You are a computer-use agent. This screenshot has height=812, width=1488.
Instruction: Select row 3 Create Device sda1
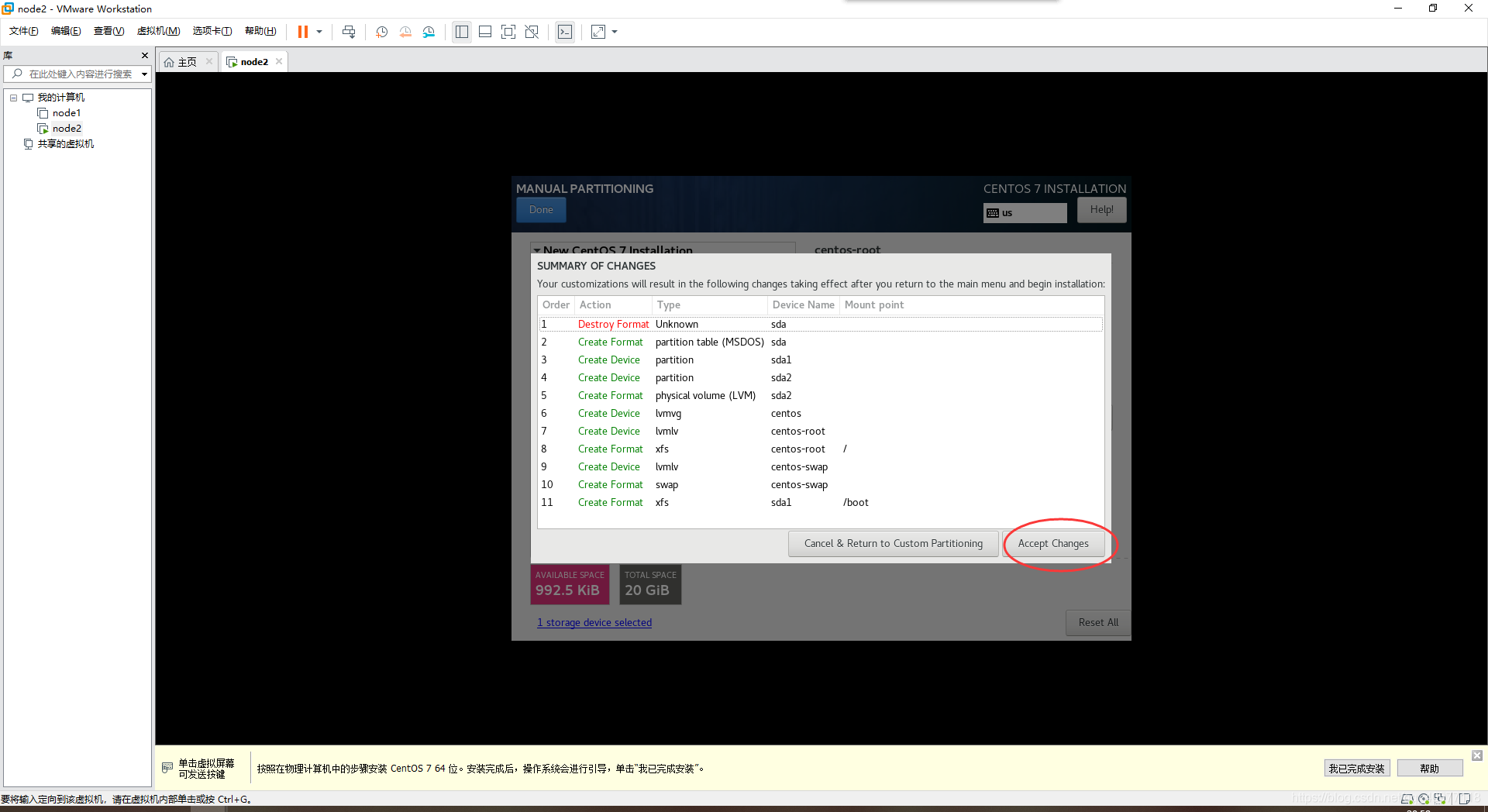point(821,360)
